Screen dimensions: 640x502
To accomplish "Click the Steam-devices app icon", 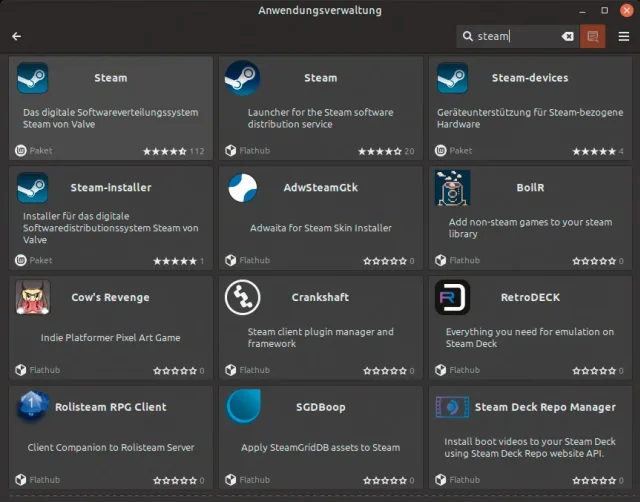I will click(453, 77).
